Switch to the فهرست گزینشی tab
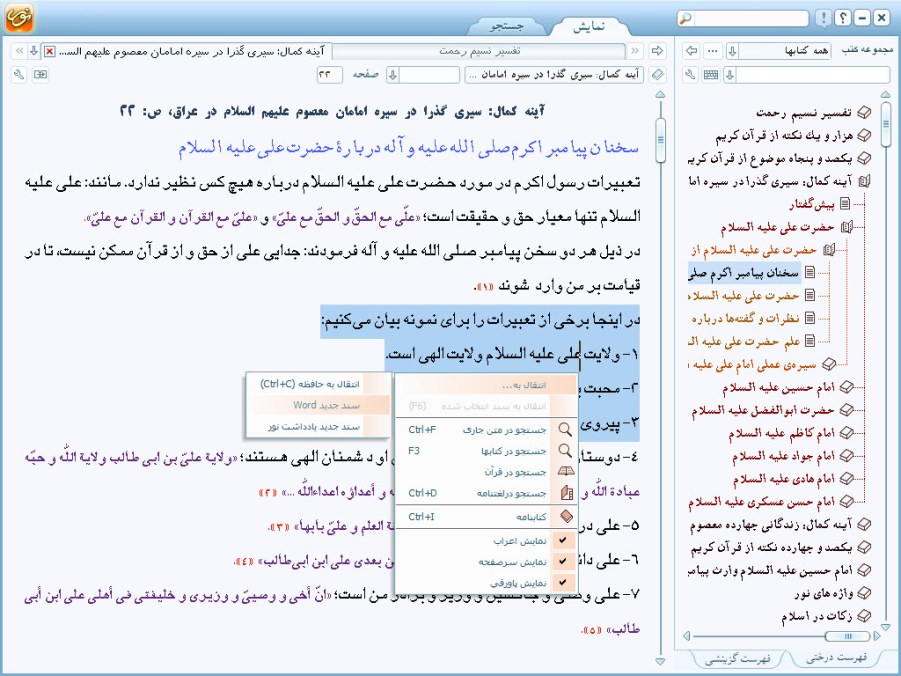Image resolution: width=901 pixels, height=676 pixels. pyautogui.click(x=737, y=659)
